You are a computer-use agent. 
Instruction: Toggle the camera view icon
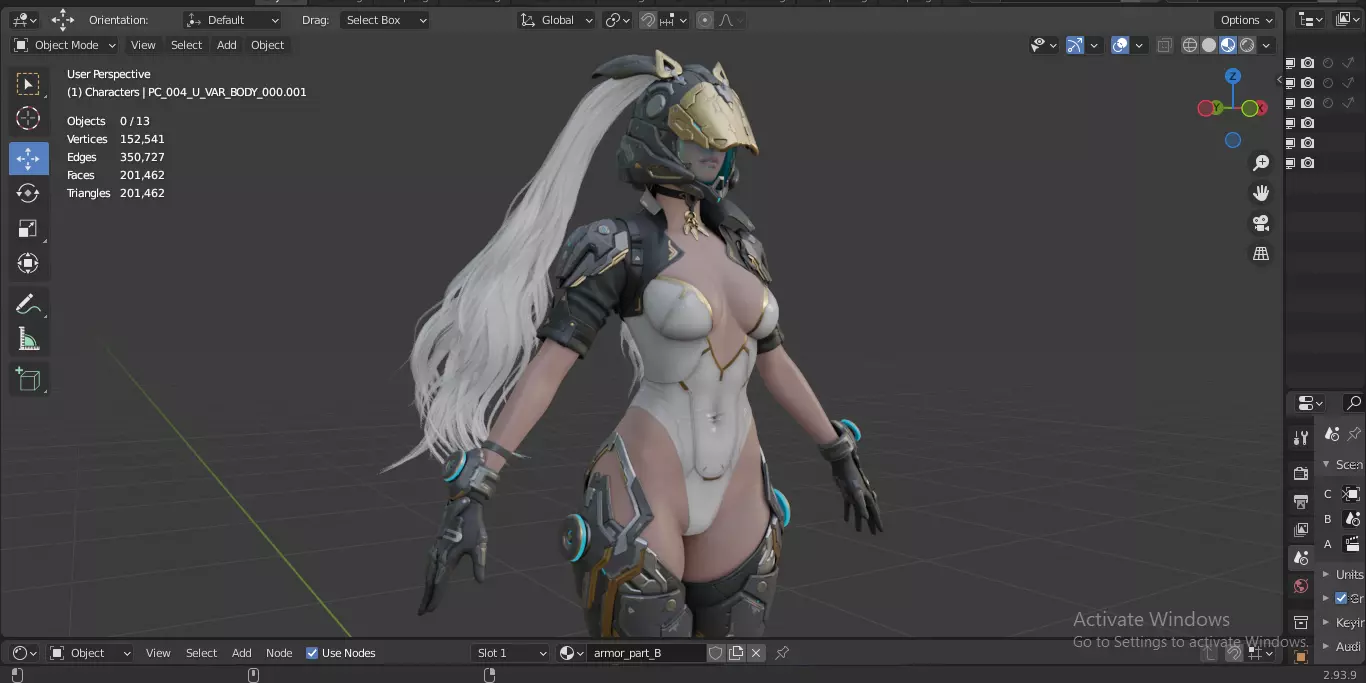(1261, 223)
